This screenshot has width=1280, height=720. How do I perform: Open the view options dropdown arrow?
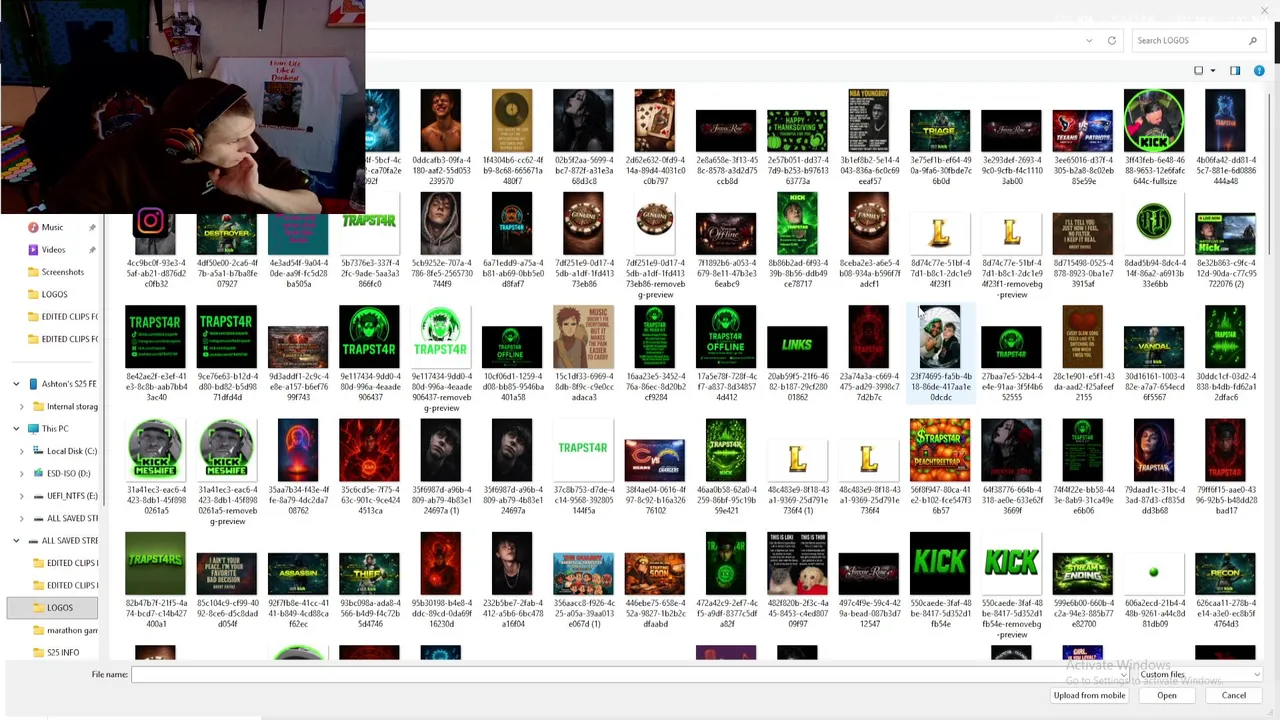coord(1212,70)
